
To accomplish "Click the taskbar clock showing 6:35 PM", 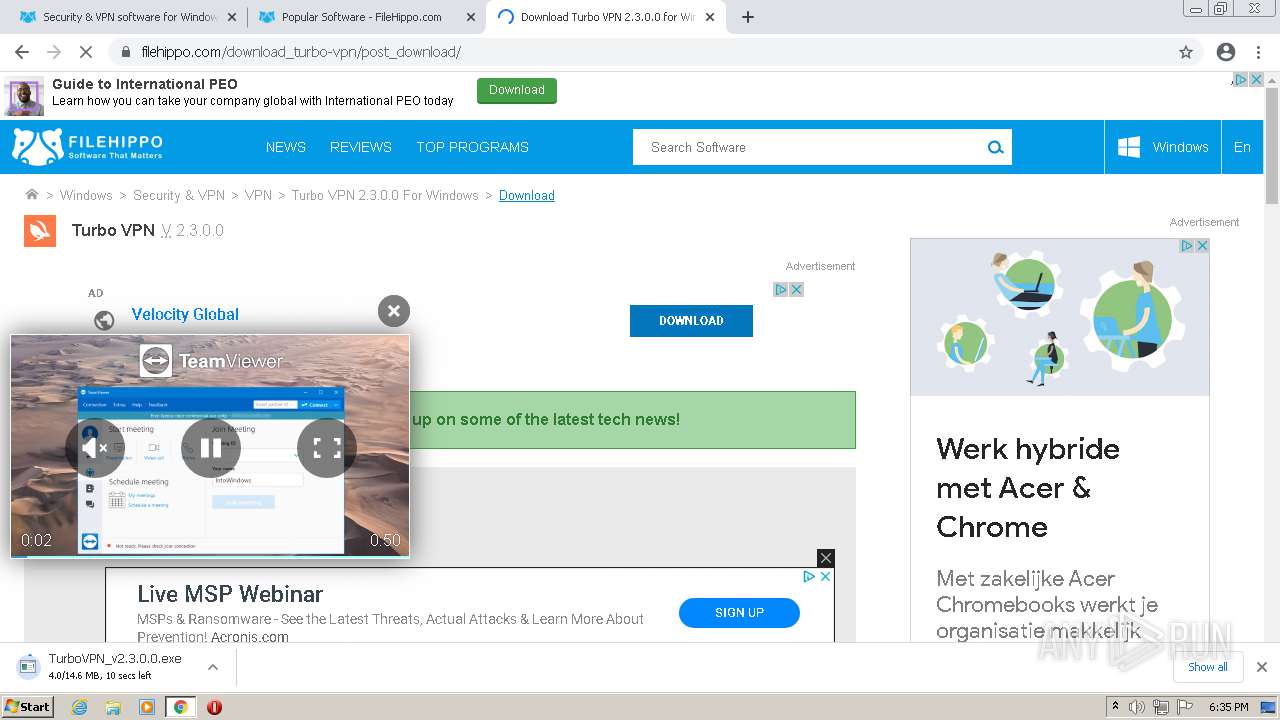I will (x=1228, y=707).
